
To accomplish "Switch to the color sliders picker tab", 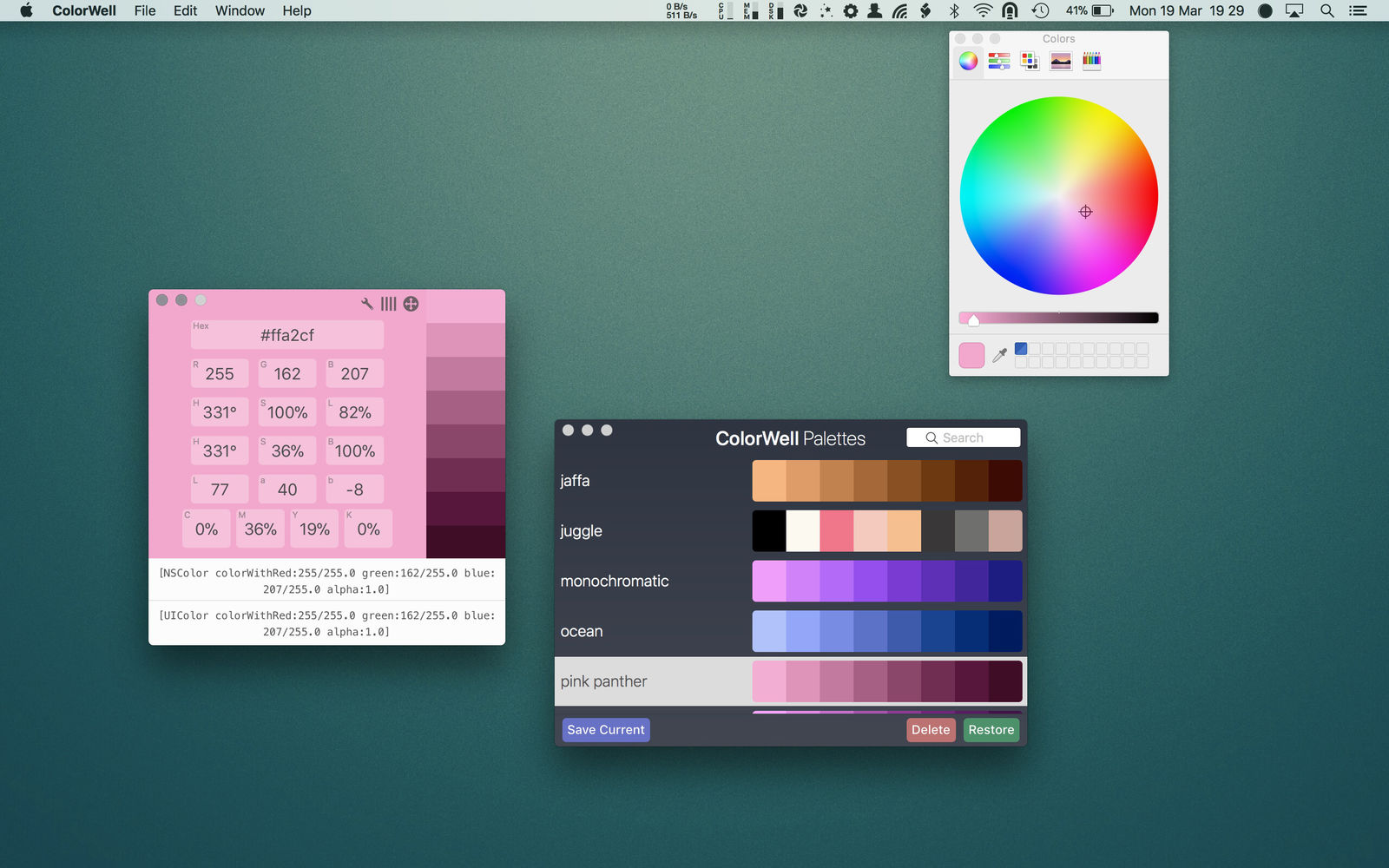I will tap(999, 61).
